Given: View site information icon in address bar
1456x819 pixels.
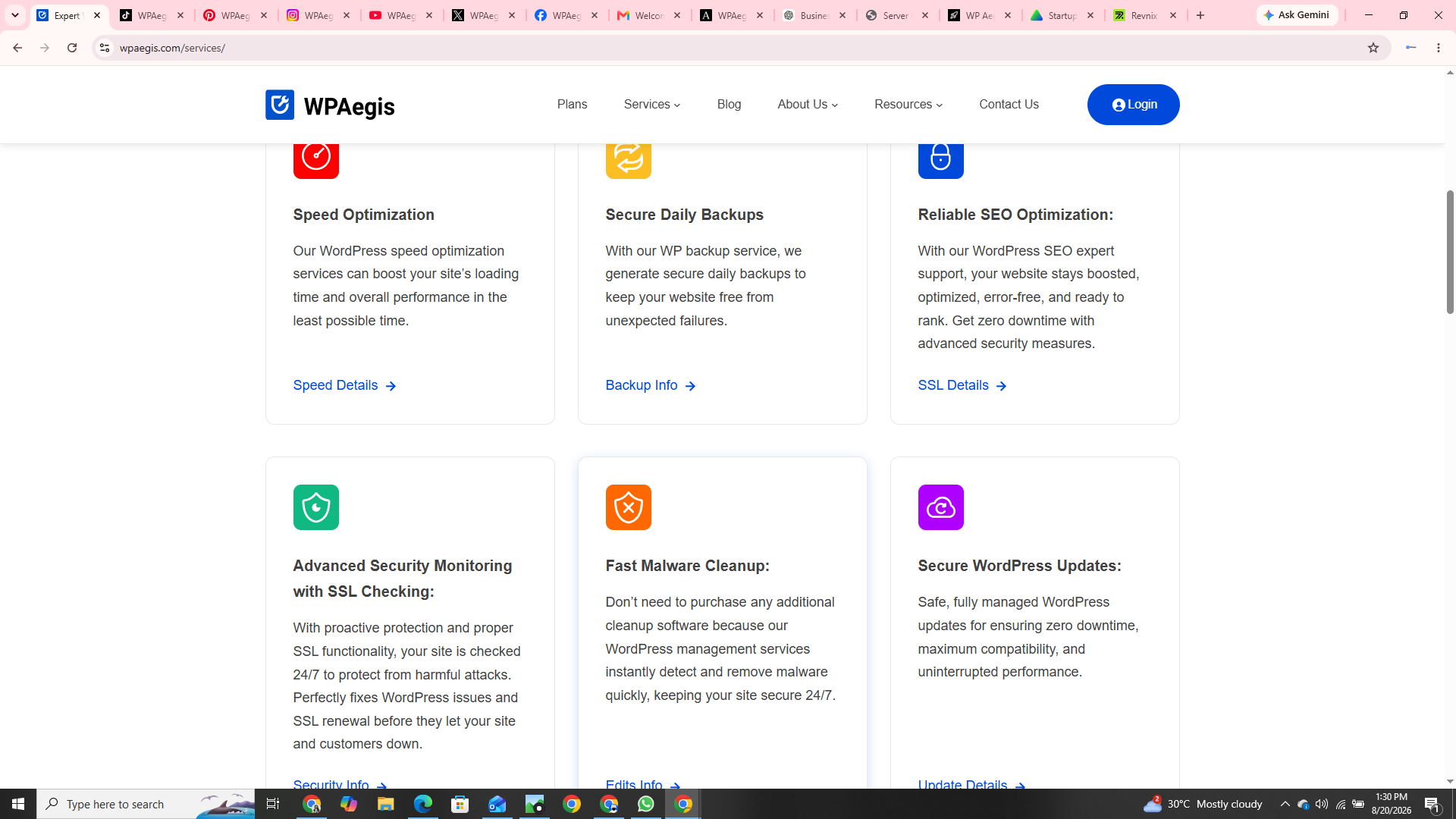Looking at the screenshot, I should pyautogui.click(x=105, y=48).
